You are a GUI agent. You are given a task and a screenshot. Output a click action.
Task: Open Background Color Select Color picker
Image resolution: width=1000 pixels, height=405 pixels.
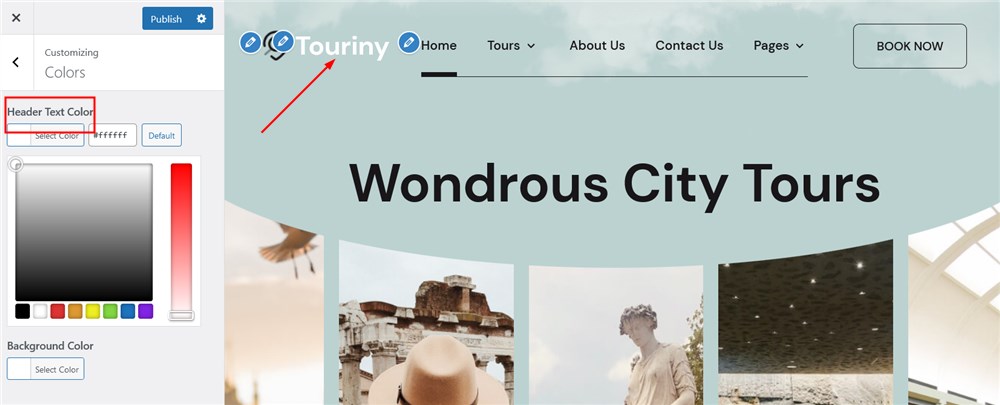[x=45, y=369]
